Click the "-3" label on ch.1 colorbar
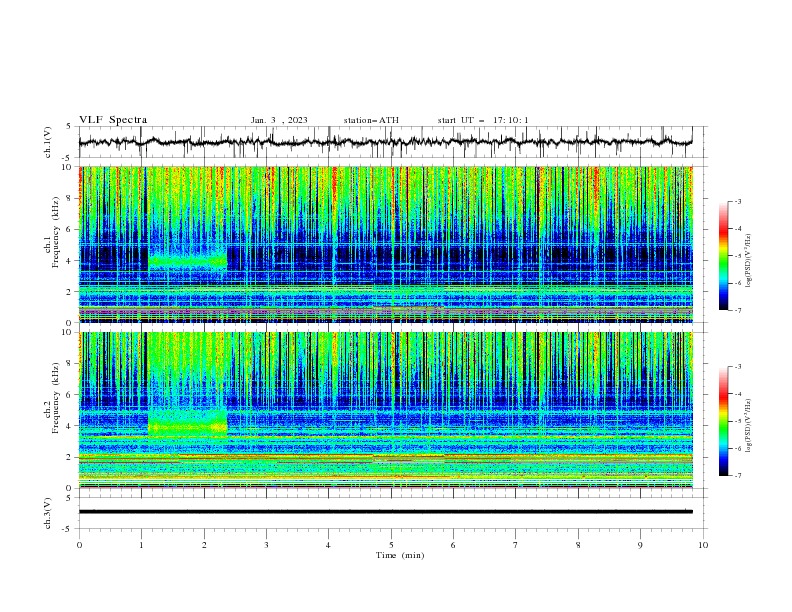The width and height of the screenshot is (792, 612). (737, 201)
